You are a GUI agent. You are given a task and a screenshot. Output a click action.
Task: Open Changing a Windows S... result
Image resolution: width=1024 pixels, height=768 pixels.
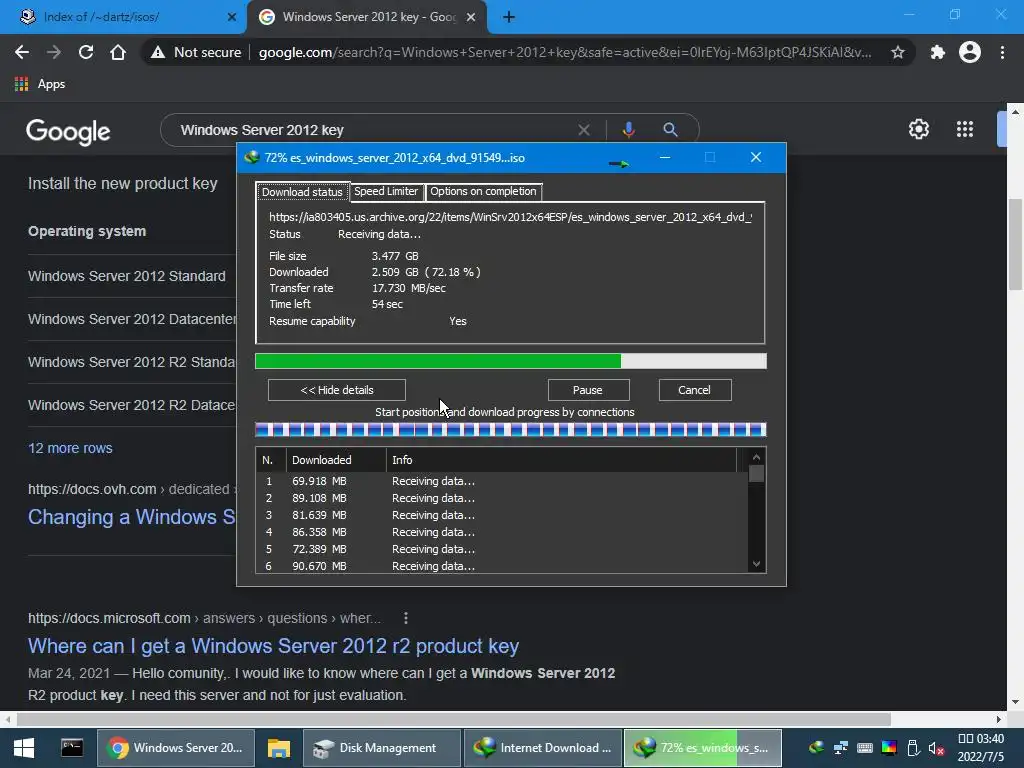coord(131,517)
